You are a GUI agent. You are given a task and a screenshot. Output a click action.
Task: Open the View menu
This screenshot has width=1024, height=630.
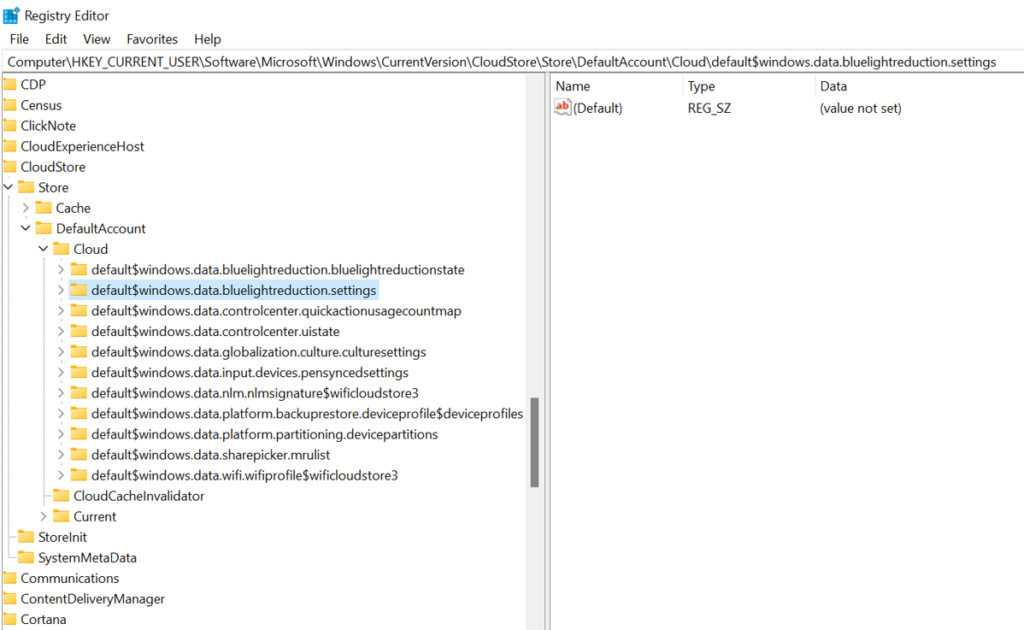pos(97,39)
